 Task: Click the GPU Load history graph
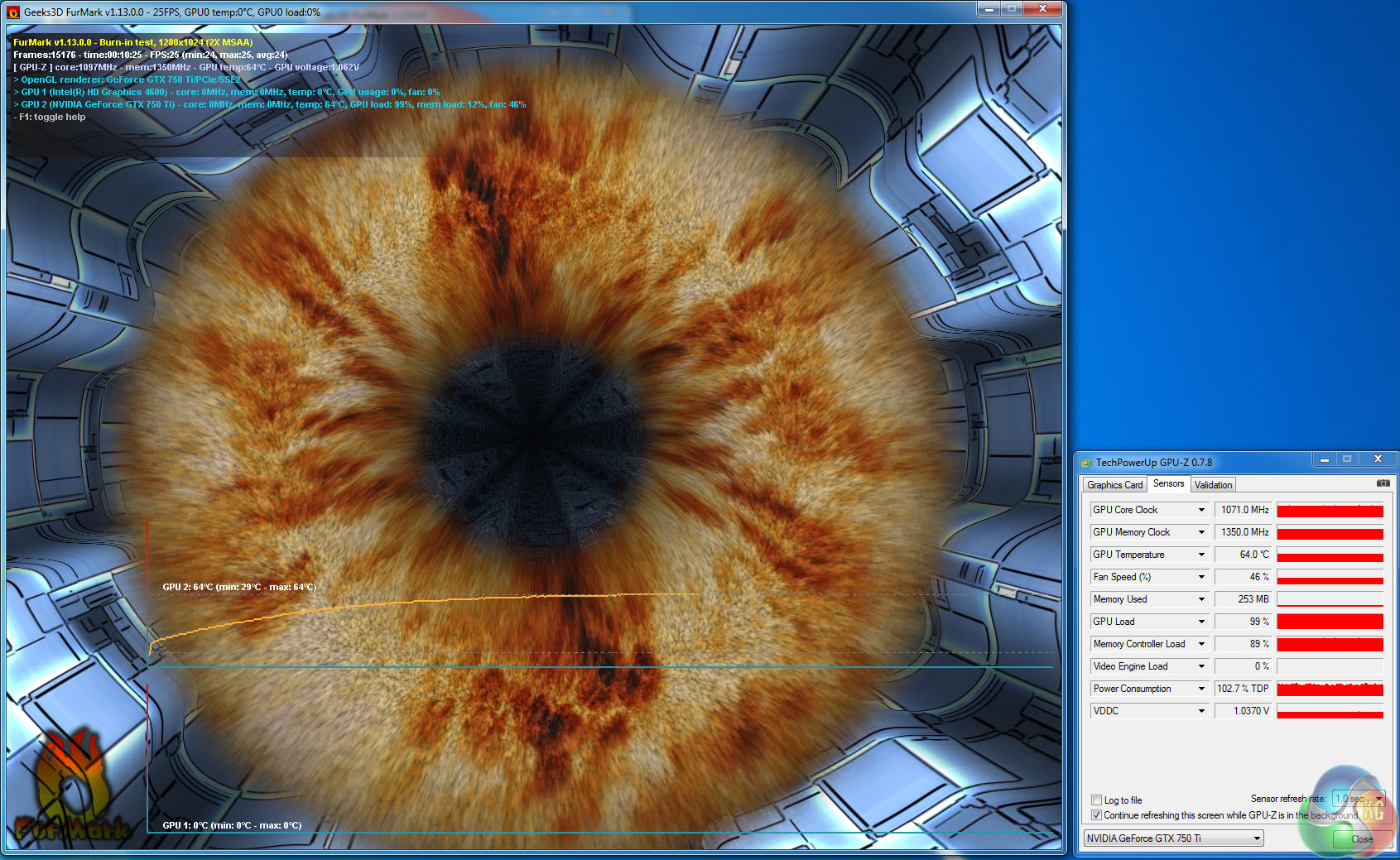click(x=1330, y=622)
